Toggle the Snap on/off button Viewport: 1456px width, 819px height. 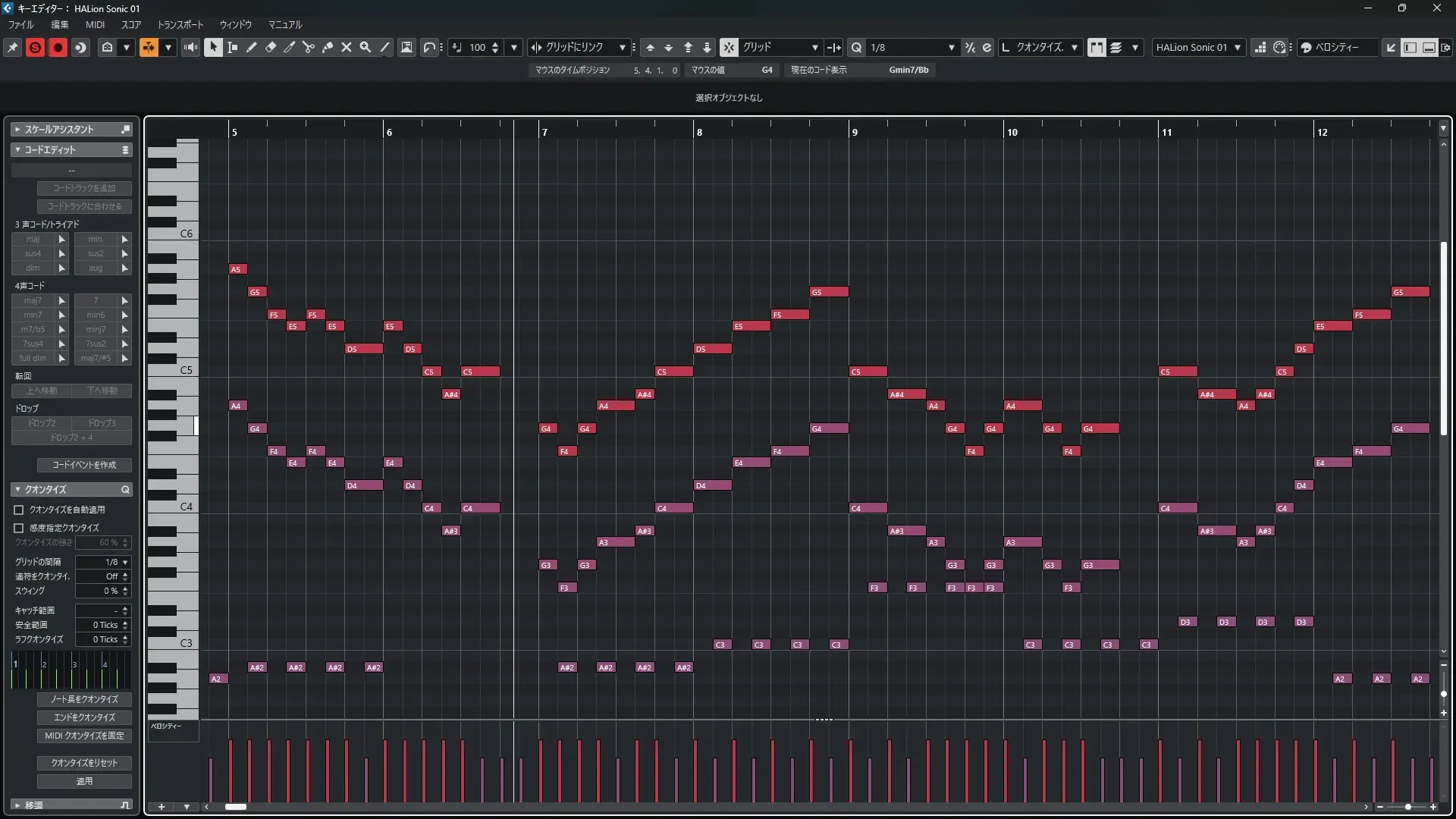point(728,48)
